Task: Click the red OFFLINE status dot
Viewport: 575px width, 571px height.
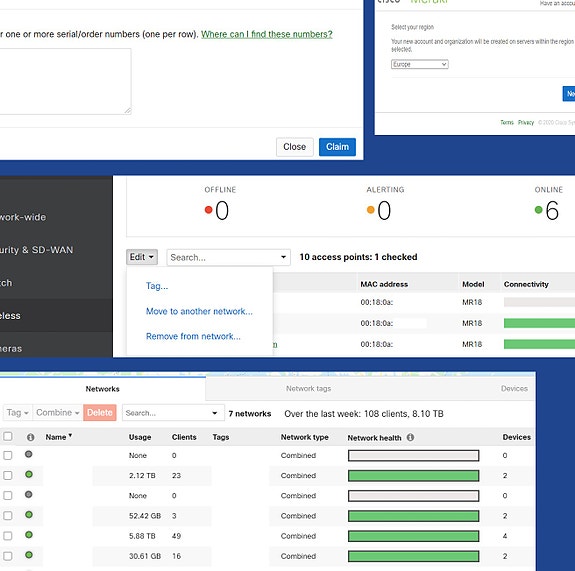Action: (208, 210)
